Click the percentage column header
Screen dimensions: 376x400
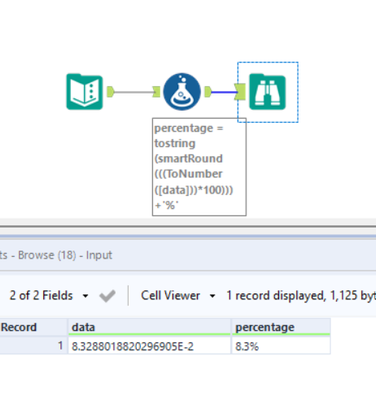coord(281,327)
